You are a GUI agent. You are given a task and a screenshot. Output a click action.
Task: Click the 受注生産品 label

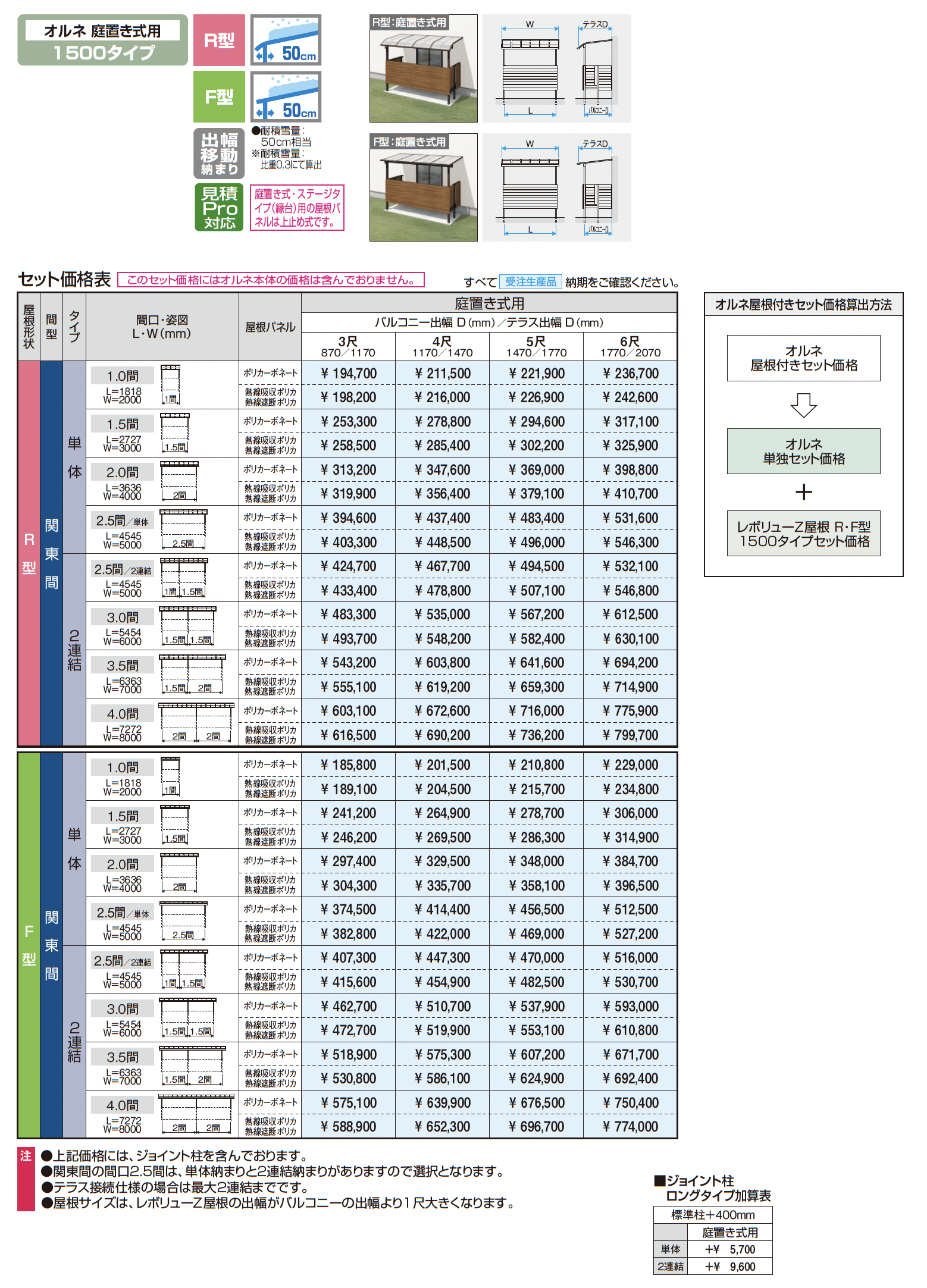click(x=530, y=281)
